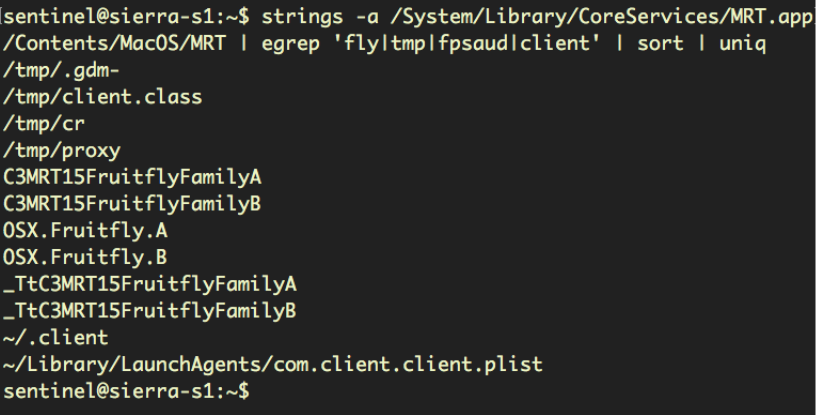Click the 'strings' command word
This screenshot has width=817, height=415.
305,19
